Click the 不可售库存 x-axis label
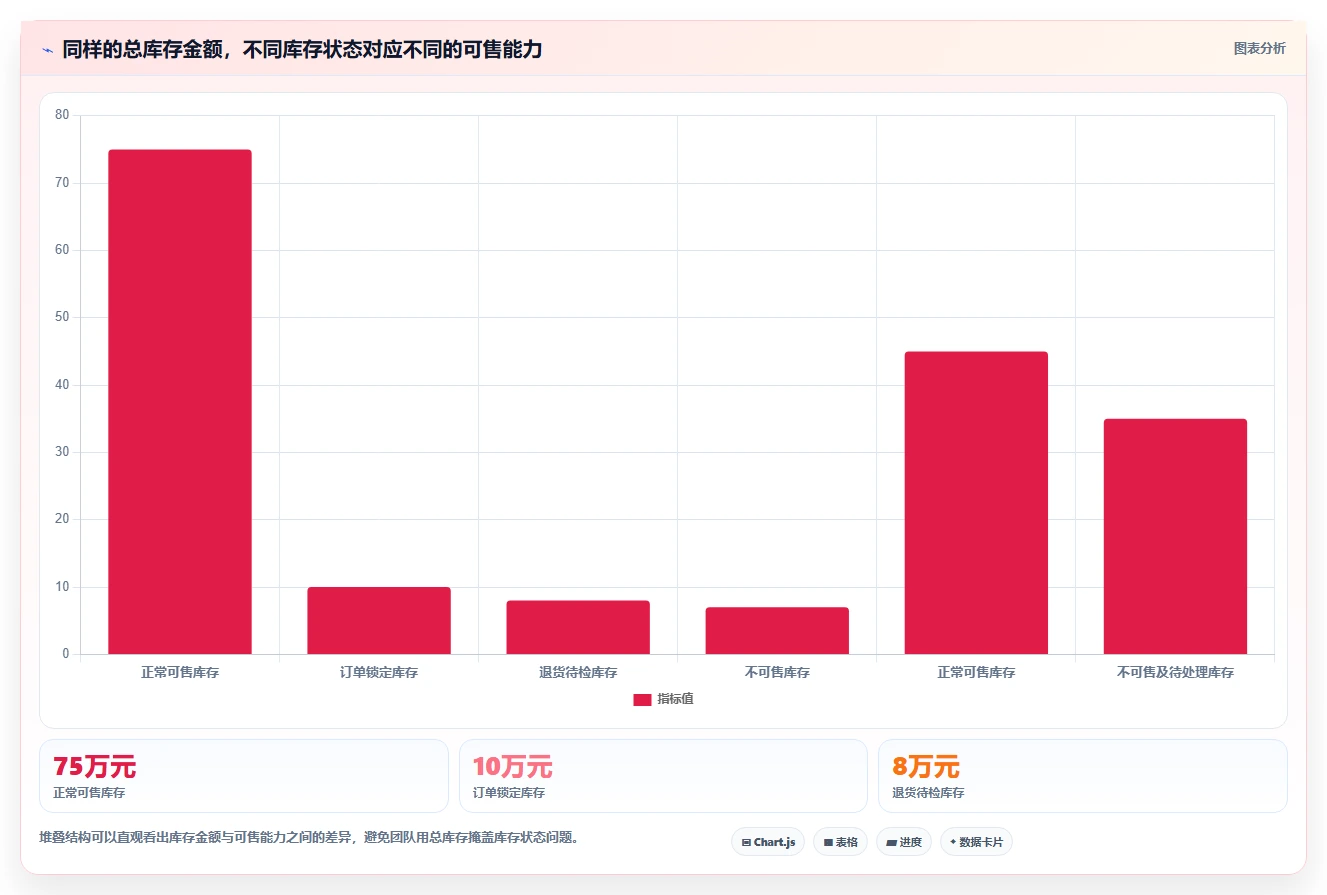 [x=777, y=673]
